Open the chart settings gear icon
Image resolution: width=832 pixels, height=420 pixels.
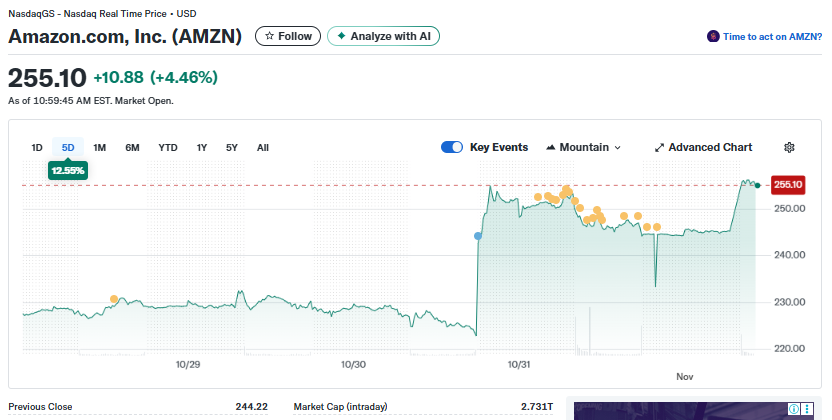point(789,147)
